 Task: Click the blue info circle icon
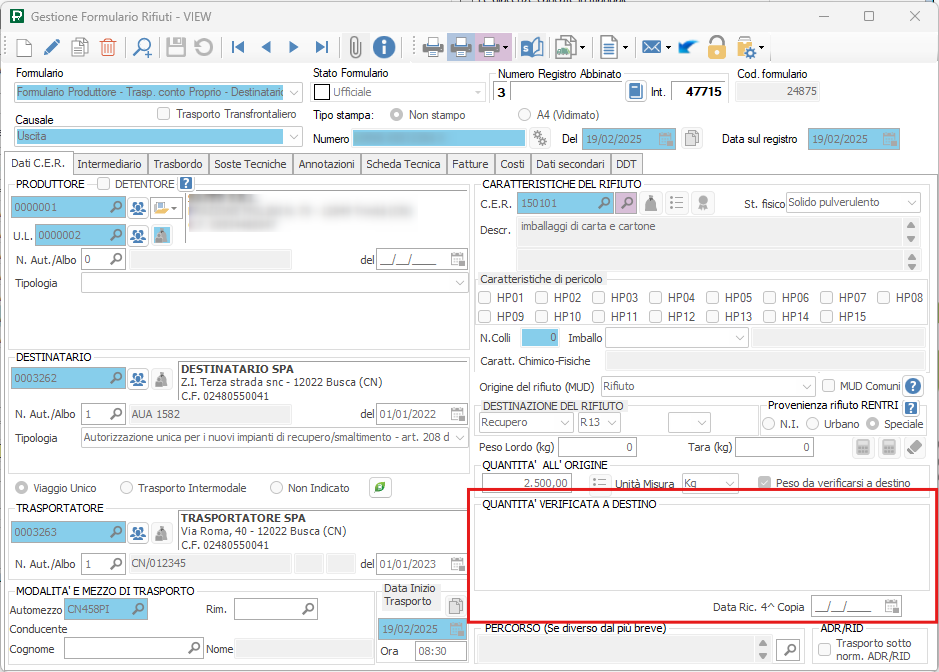[x=384, y=47]
